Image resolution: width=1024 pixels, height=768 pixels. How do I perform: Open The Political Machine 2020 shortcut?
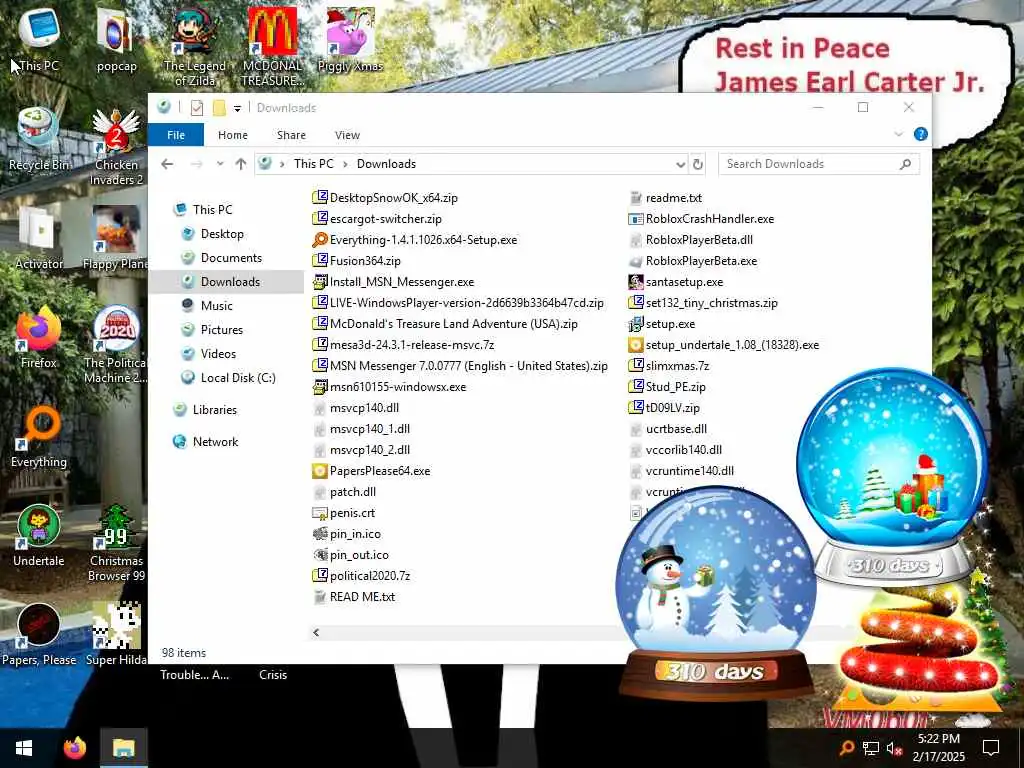116,345
